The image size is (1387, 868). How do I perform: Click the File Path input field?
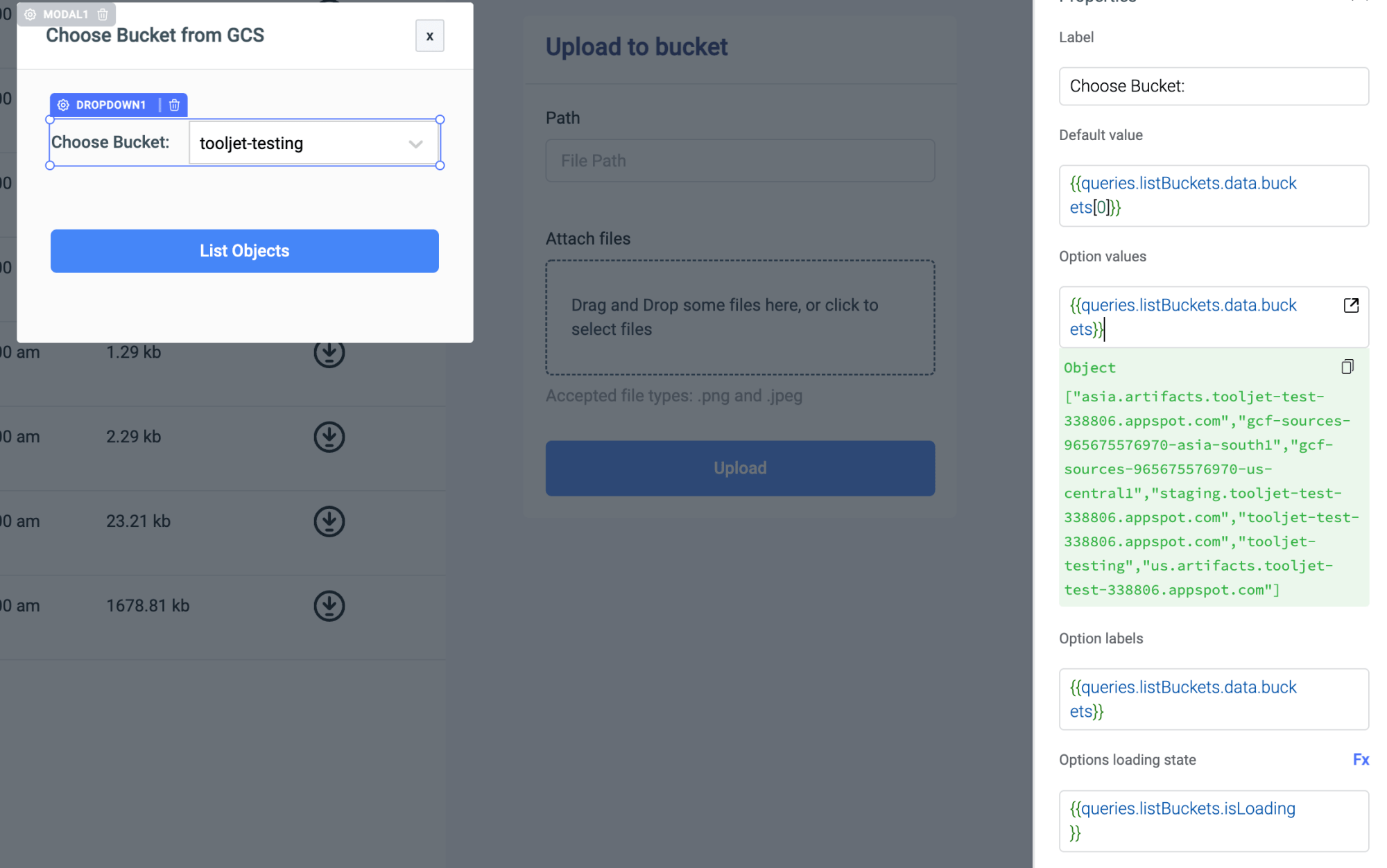coord(739,161)
